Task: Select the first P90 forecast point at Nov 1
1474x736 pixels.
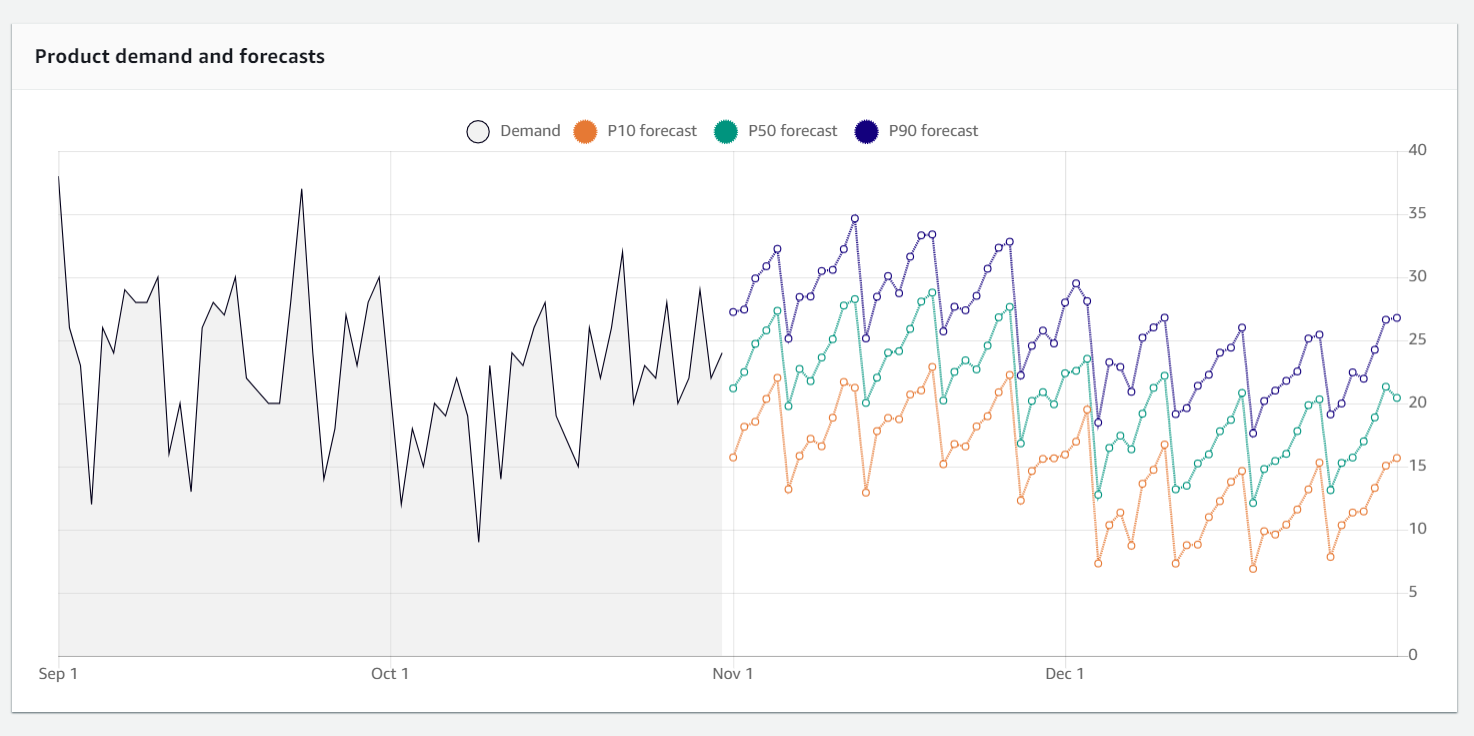Action: 733,311
